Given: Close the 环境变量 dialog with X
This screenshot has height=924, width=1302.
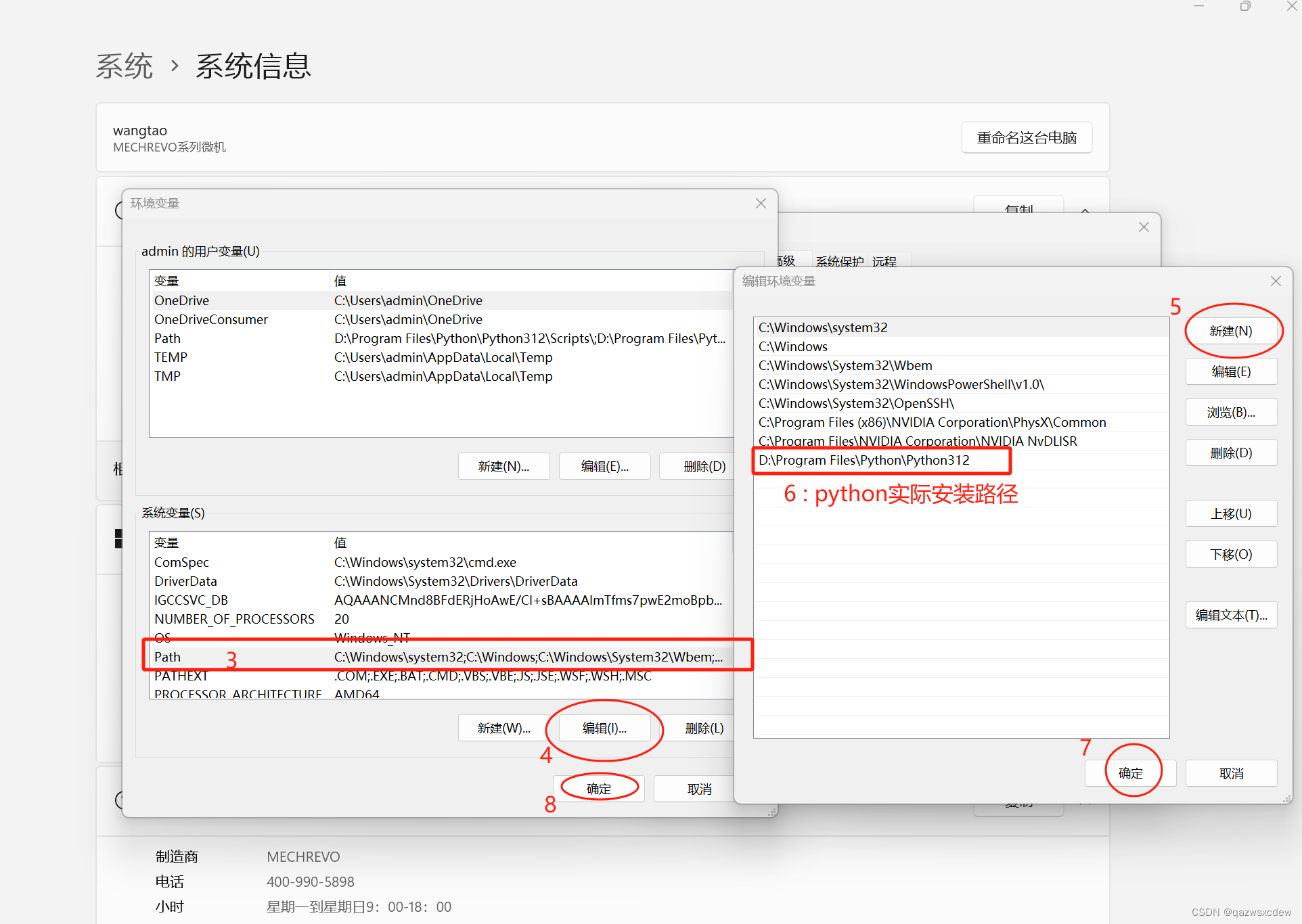Looking at the screenshot, I should point(761,203).
